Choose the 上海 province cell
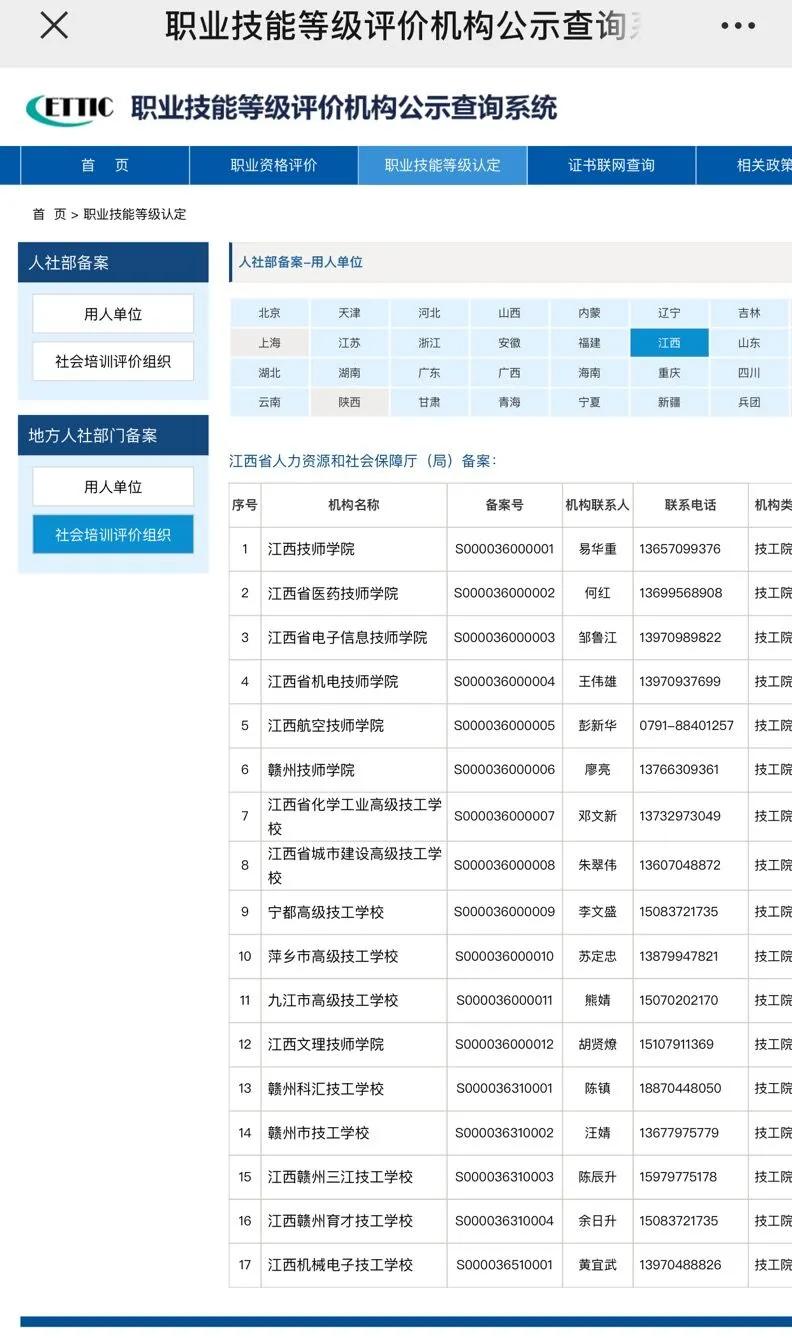 click(270, 343)
